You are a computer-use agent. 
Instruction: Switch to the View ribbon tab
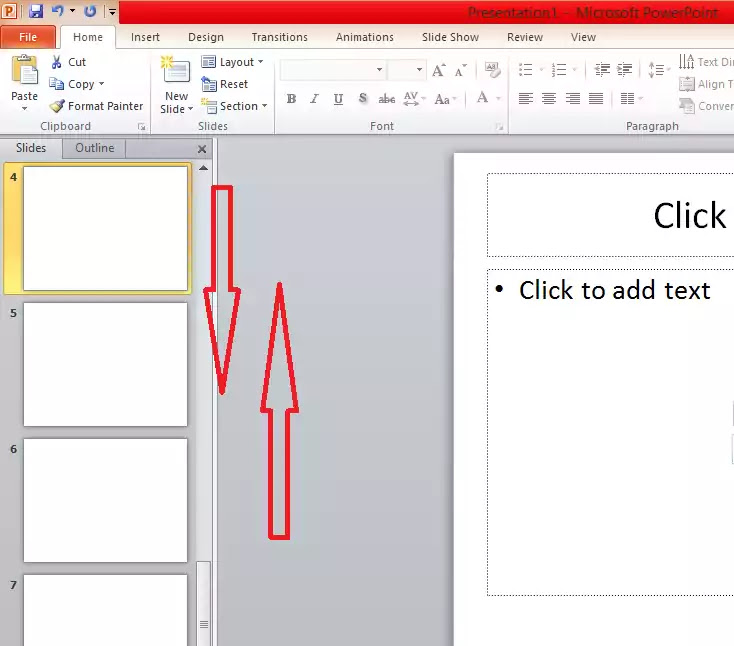pyautogui.click(x=583, y=37)
